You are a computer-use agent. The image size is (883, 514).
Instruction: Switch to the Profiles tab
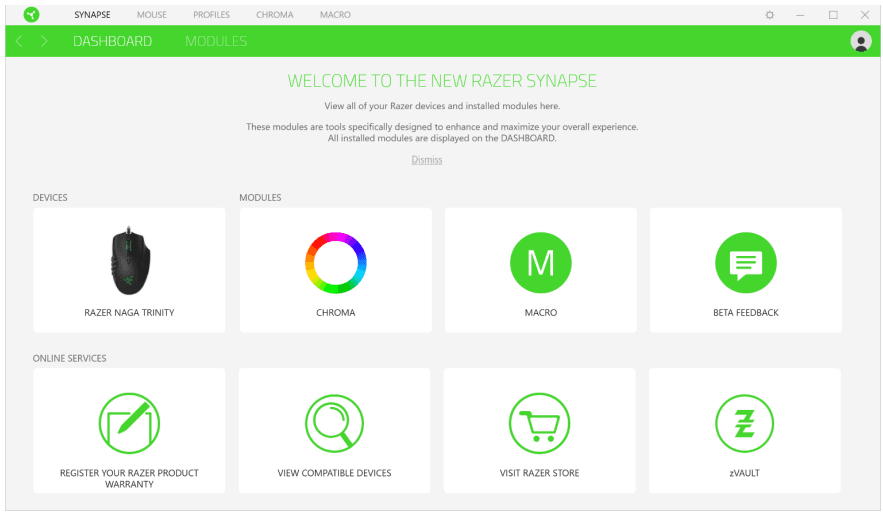pos(211,15)
